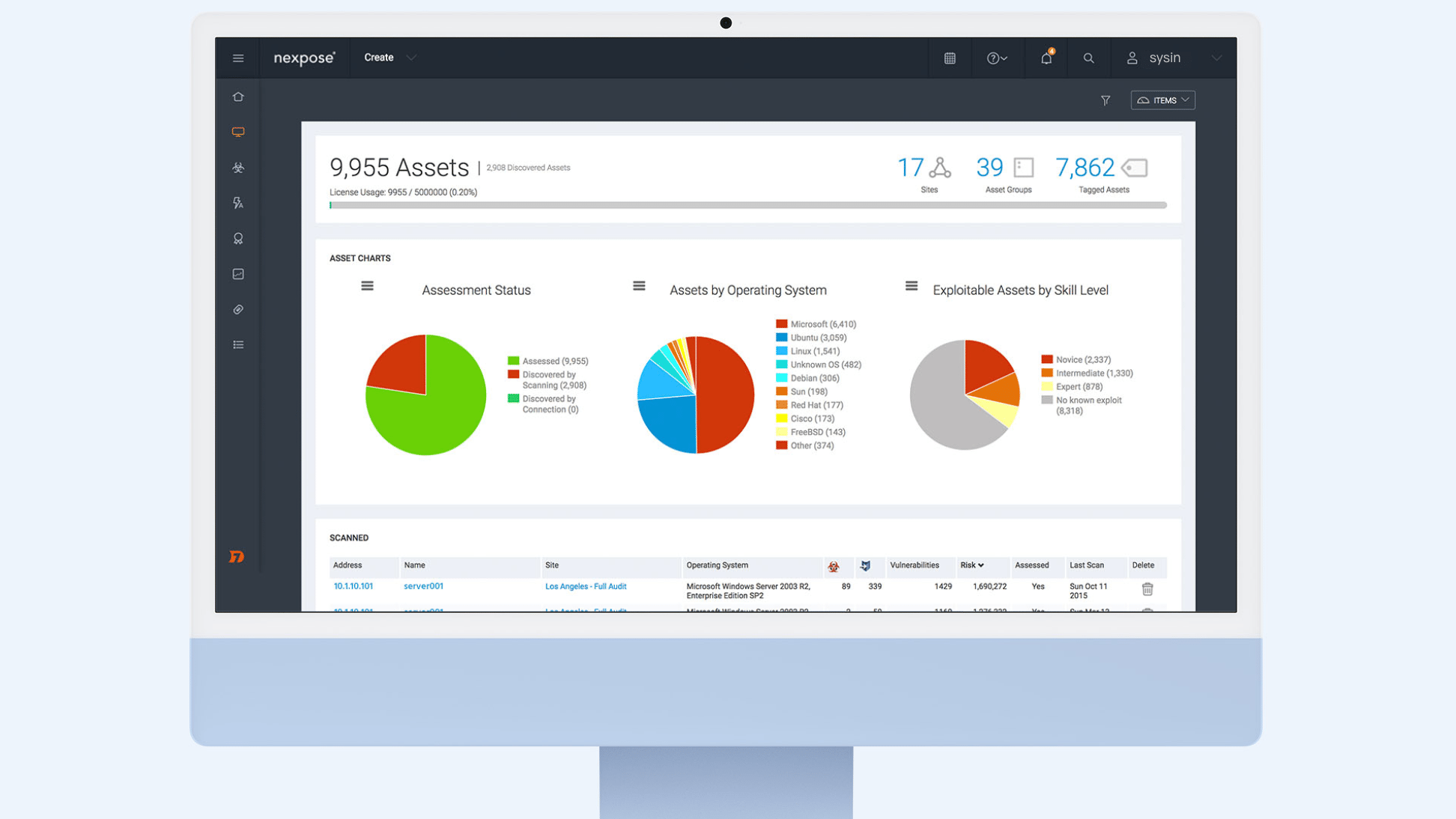
Task: Toggle Discovered by Connection legend entry
Action: (x=544, y=404)
